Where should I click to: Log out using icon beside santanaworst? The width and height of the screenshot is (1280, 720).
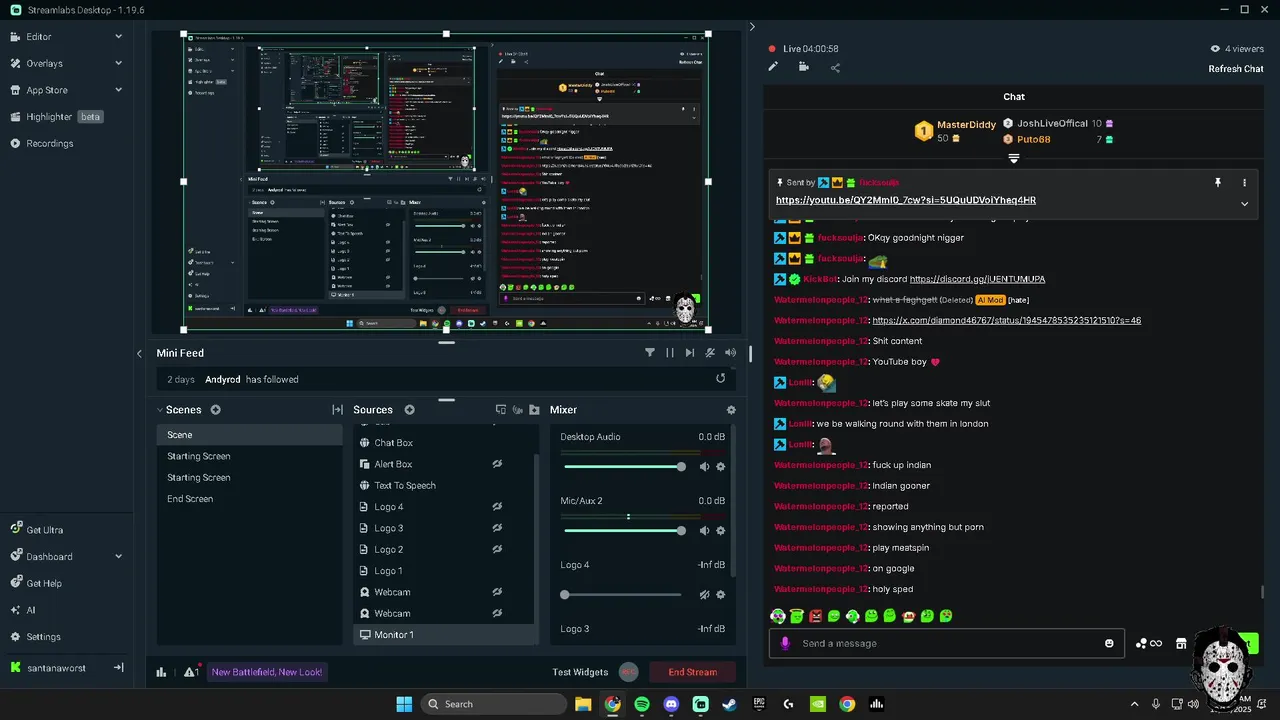pos(118,667)
